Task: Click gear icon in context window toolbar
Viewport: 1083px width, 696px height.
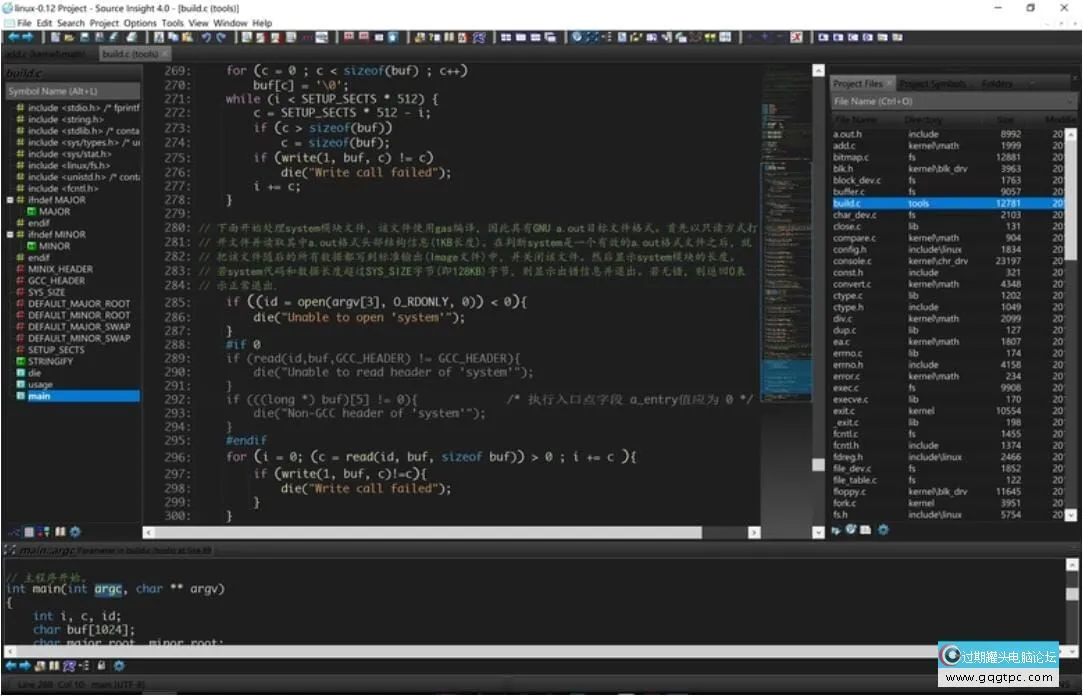Action: point(118,666)
